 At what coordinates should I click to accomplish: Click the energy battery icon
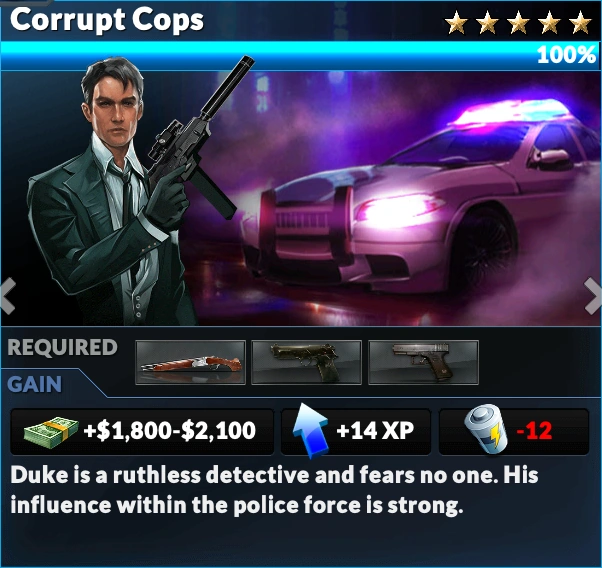point(485,429)
